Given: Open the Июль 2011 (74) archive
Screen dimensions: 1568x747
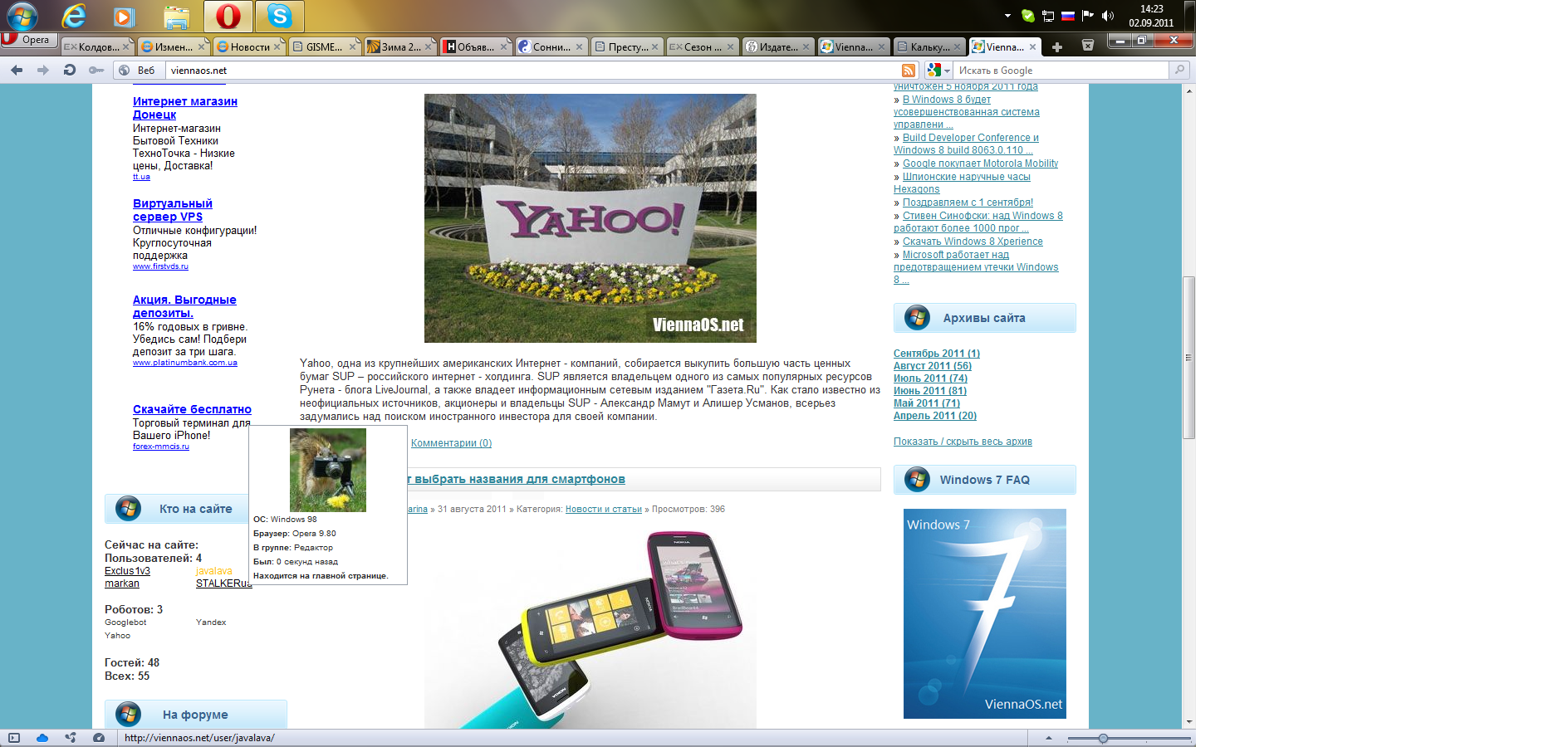Looking at the screenshot, I should coord(930,378).
